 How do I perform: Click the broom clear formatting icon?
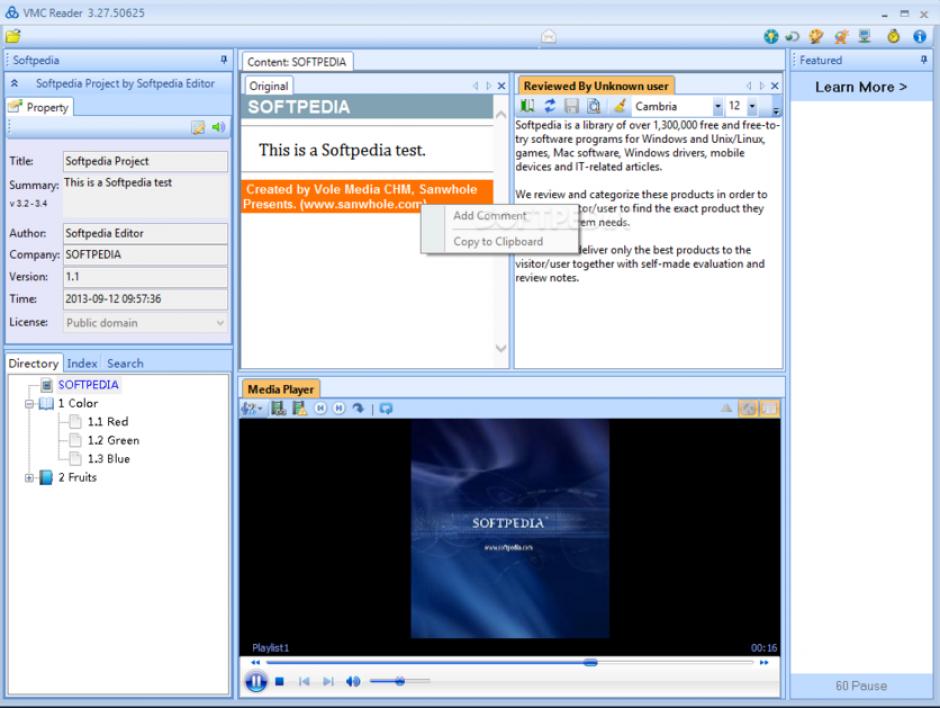[x=620, y=106]
